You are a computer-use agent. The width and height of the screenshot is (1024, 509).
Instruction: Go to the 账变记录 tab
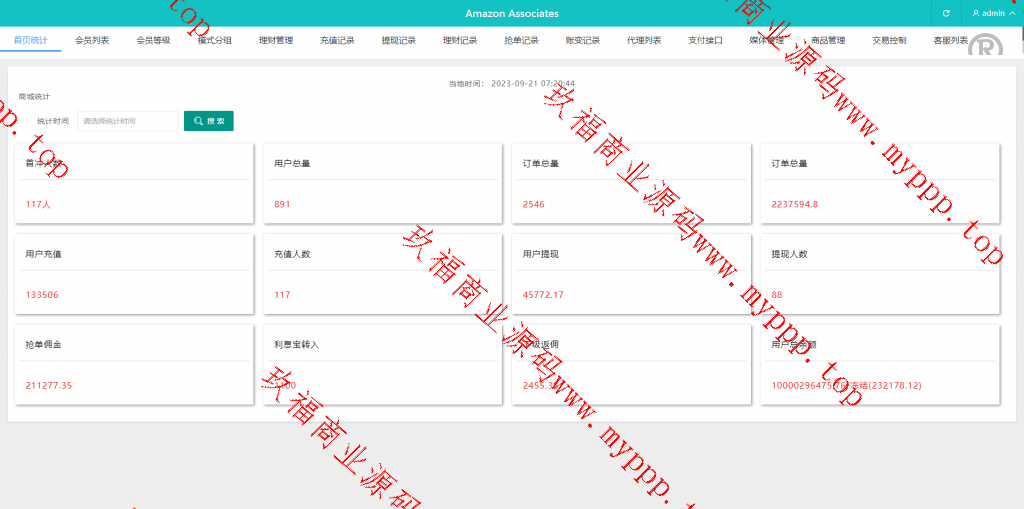pyautogui.click(x=582, y=40)
